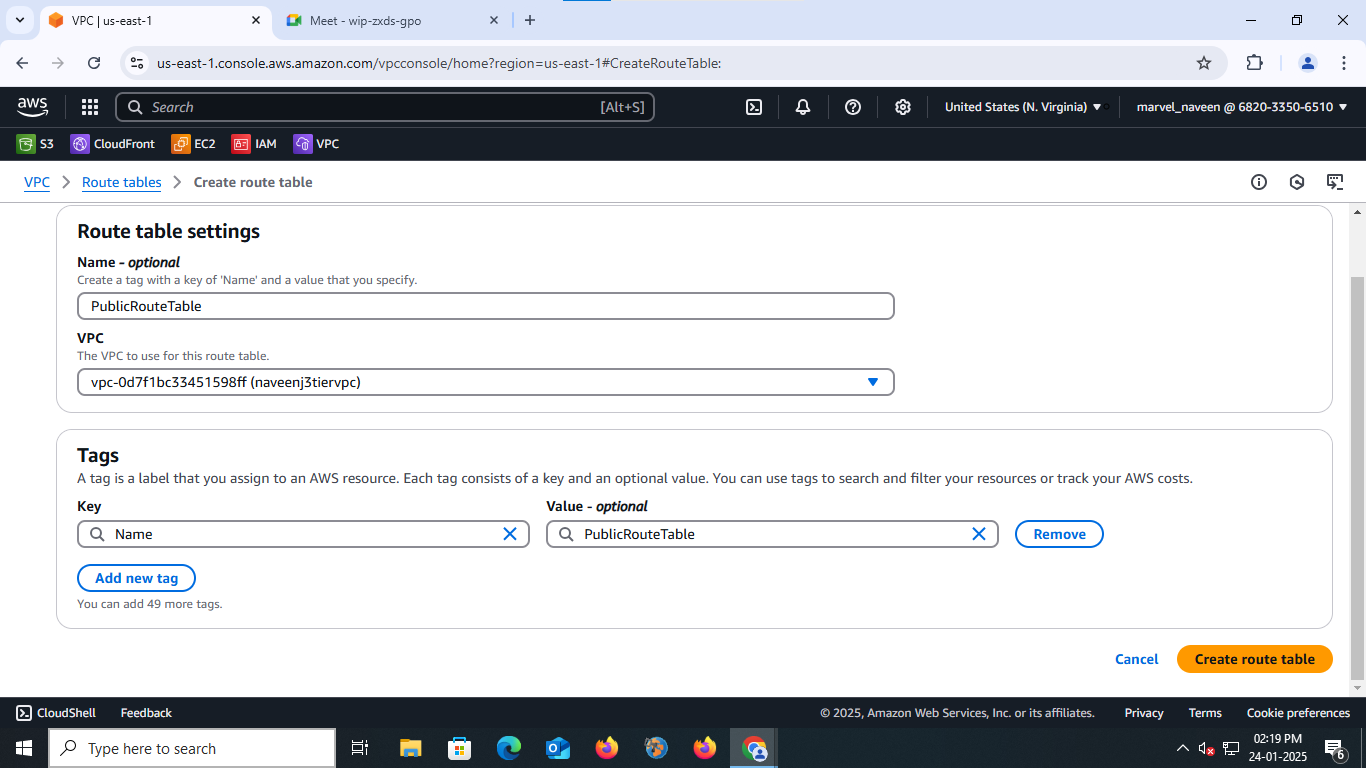View site information icon in address bar
The width and height of the screenshot is (1366, 768).
138,63
